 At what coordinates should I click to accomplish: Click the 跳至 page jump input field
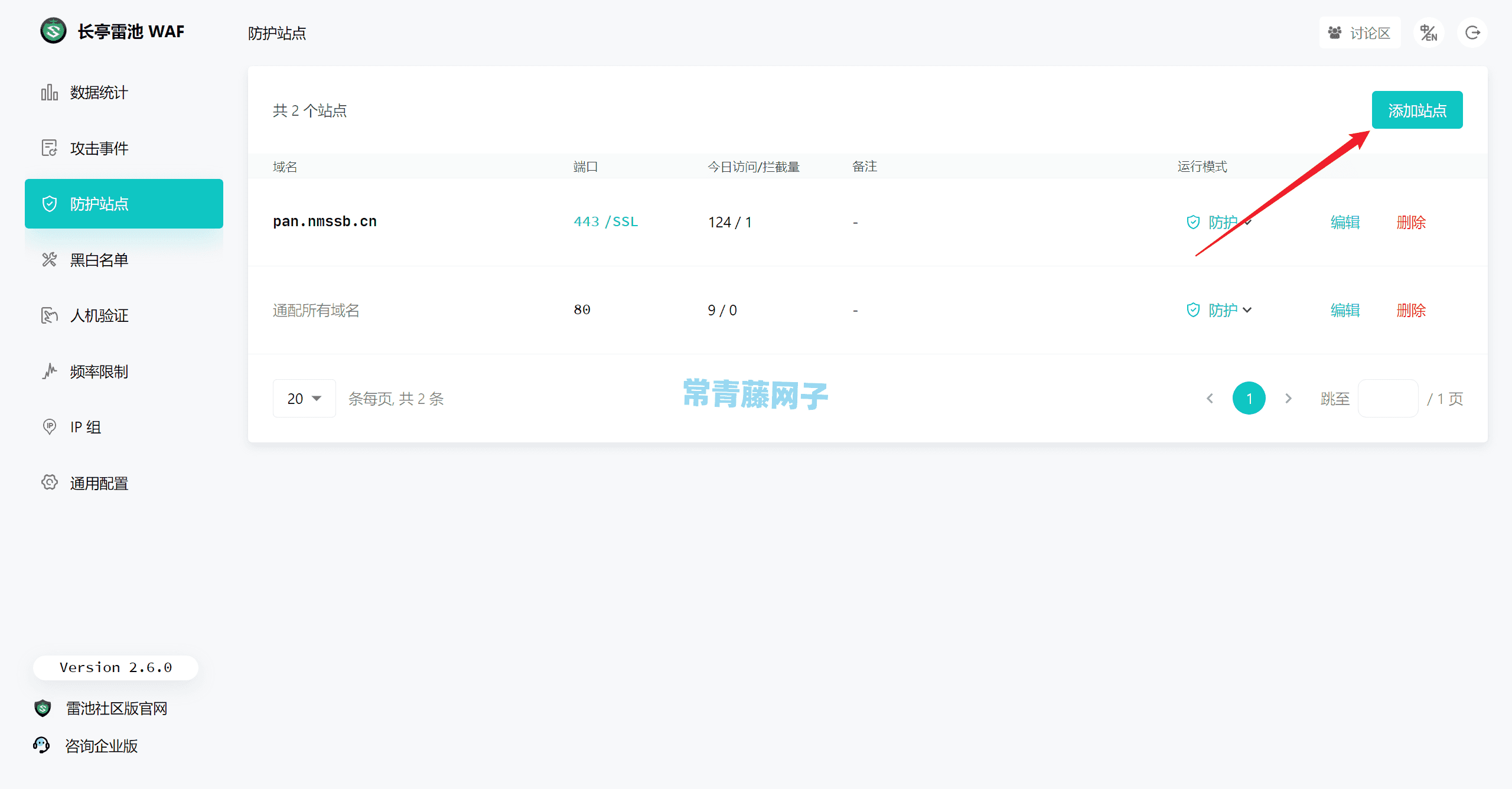pyautogui.click(x=1388, y=398)
